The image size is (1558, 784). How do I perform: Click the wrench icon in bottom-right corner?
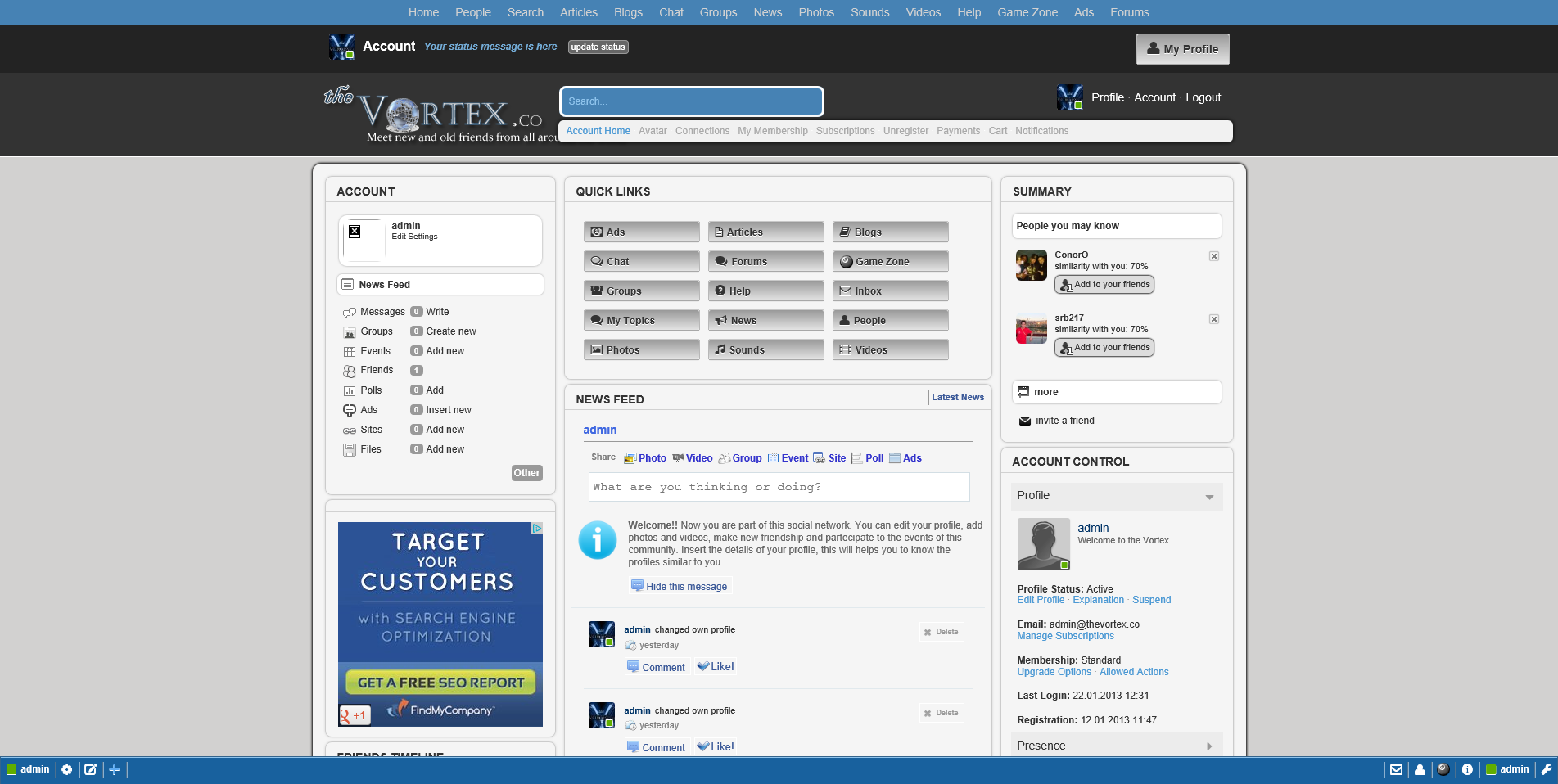(x=1546, y=769)
